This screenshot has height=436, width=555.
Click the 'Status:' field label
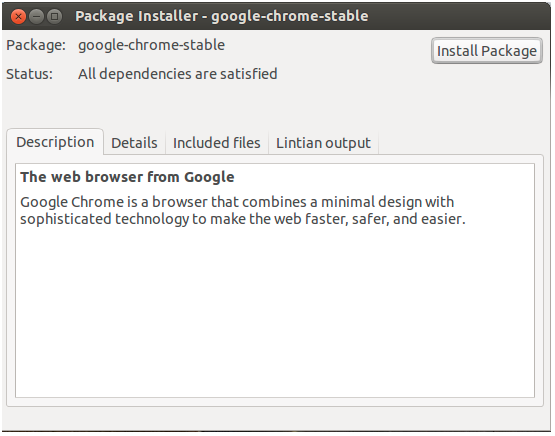(29, 74)
